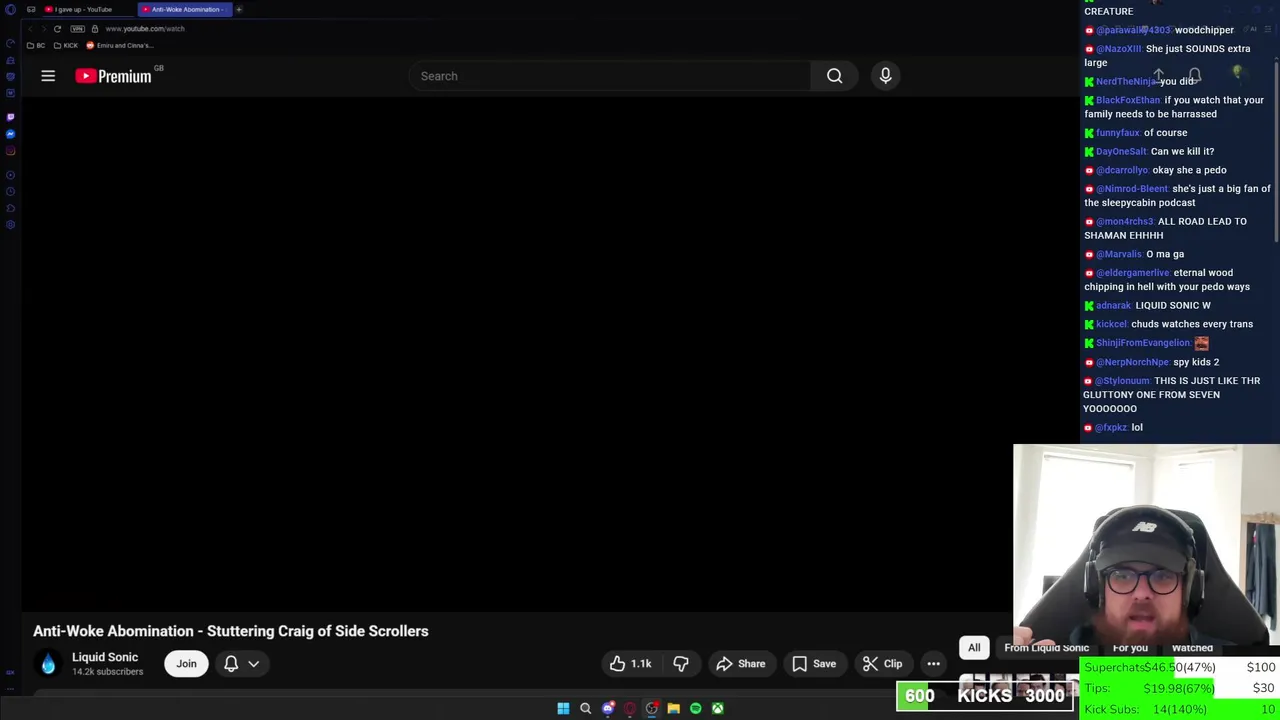Select the From Liquid Sonic chip
1280x720 pixels.
pyautogui.click(x=1046, y=648)
